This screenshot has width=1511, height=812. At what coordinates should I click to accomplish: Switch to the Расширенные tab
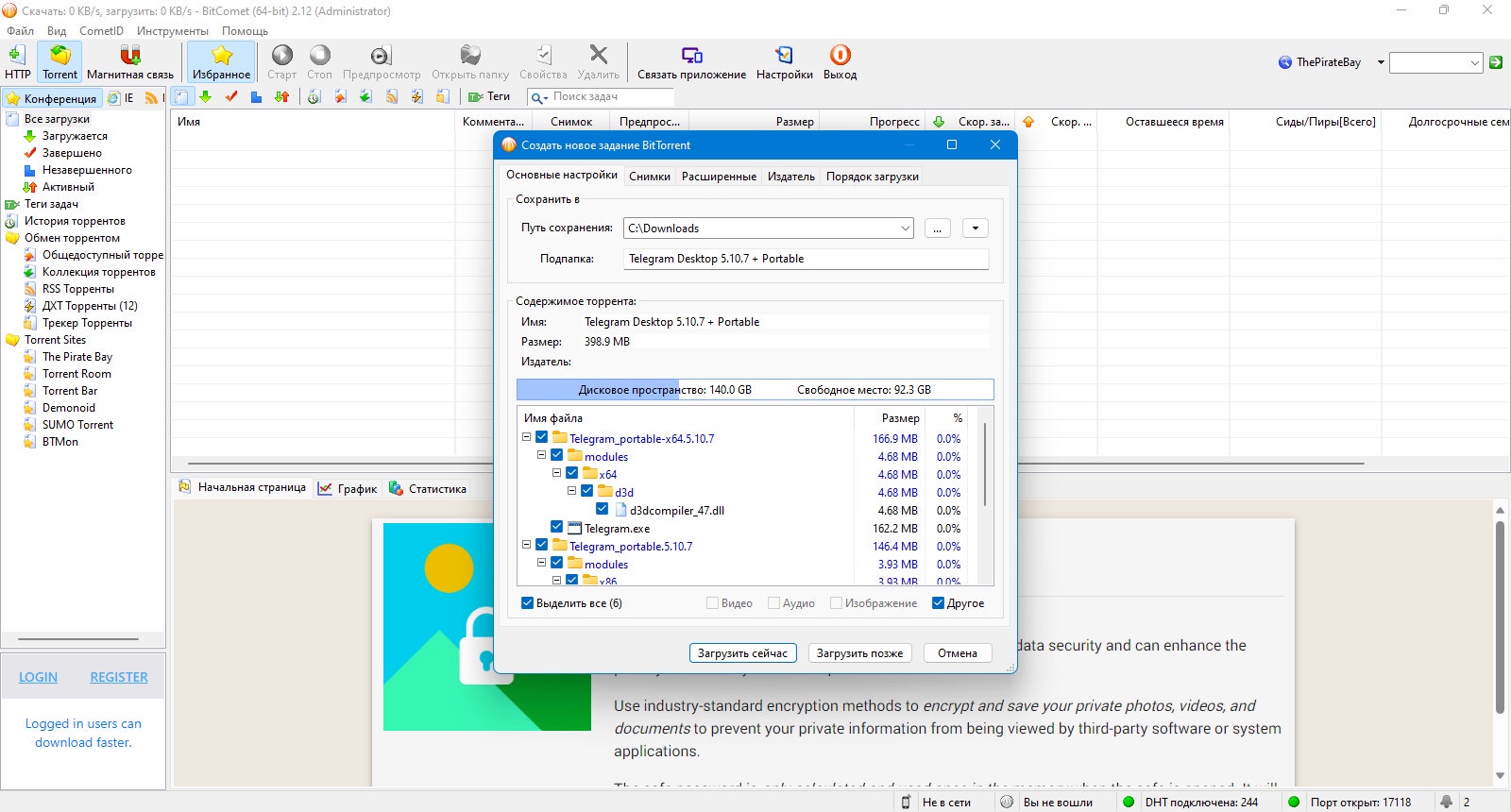click(719, 177)
